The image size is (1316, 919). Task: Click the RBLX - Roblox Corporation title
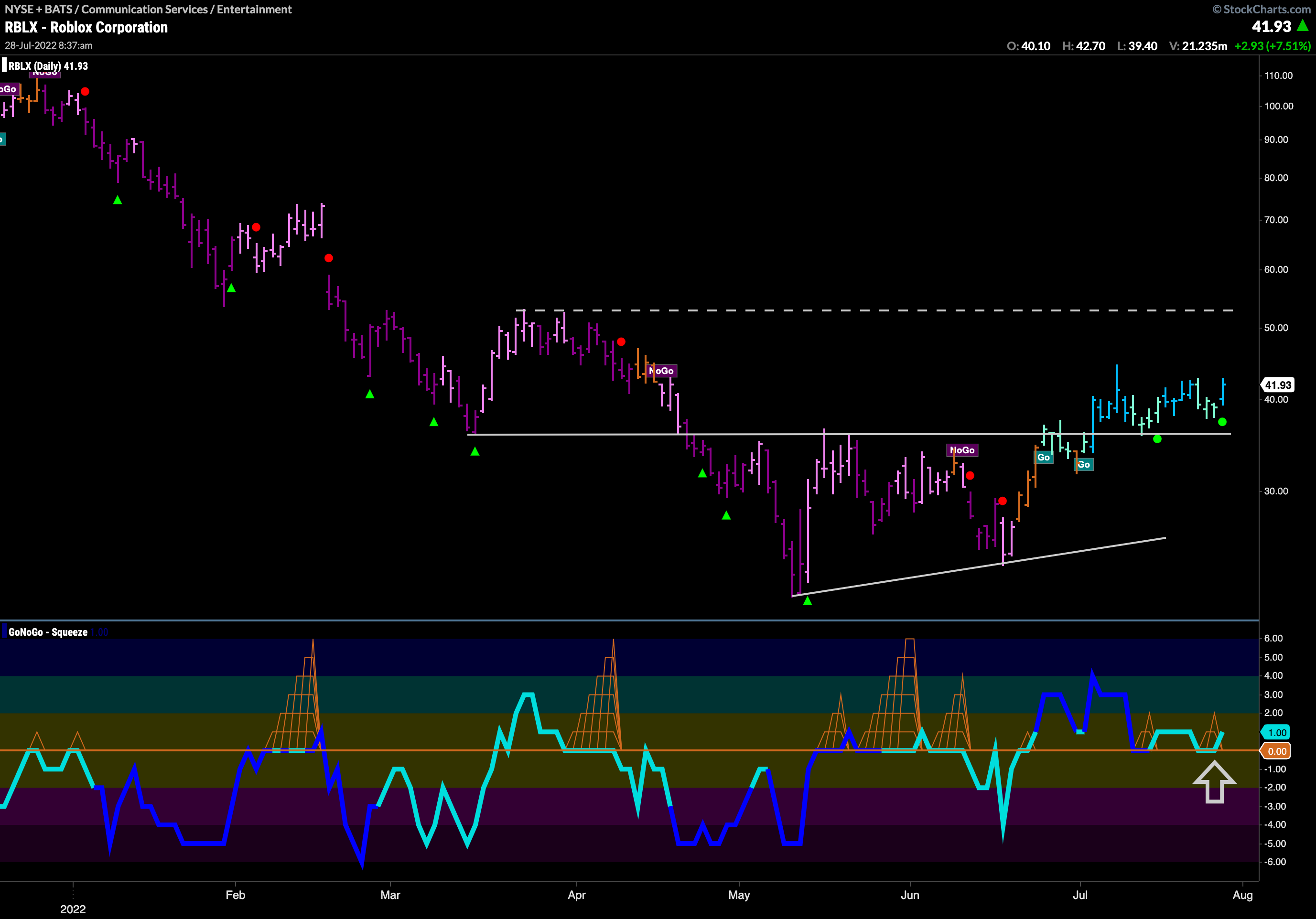point(86,28)
